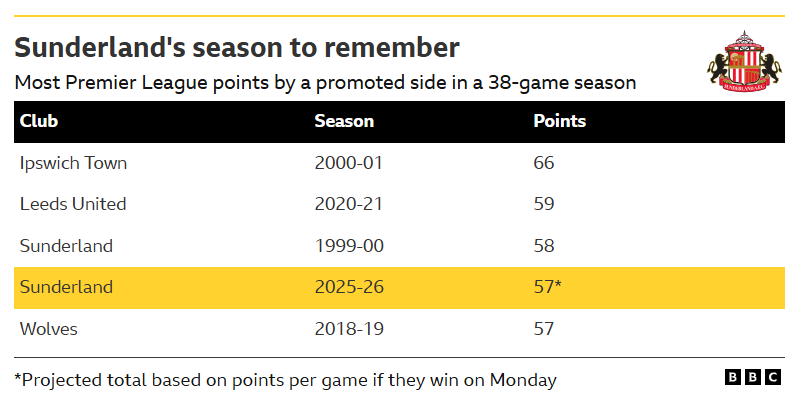This screenshot has height=406, width=793.
Task: Select the 2000-01 season cell
Action: point(349,162)
